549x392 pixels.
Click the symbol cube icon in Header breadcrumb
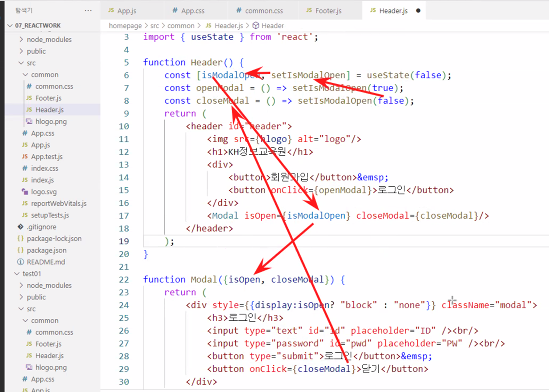pos(256,26)
